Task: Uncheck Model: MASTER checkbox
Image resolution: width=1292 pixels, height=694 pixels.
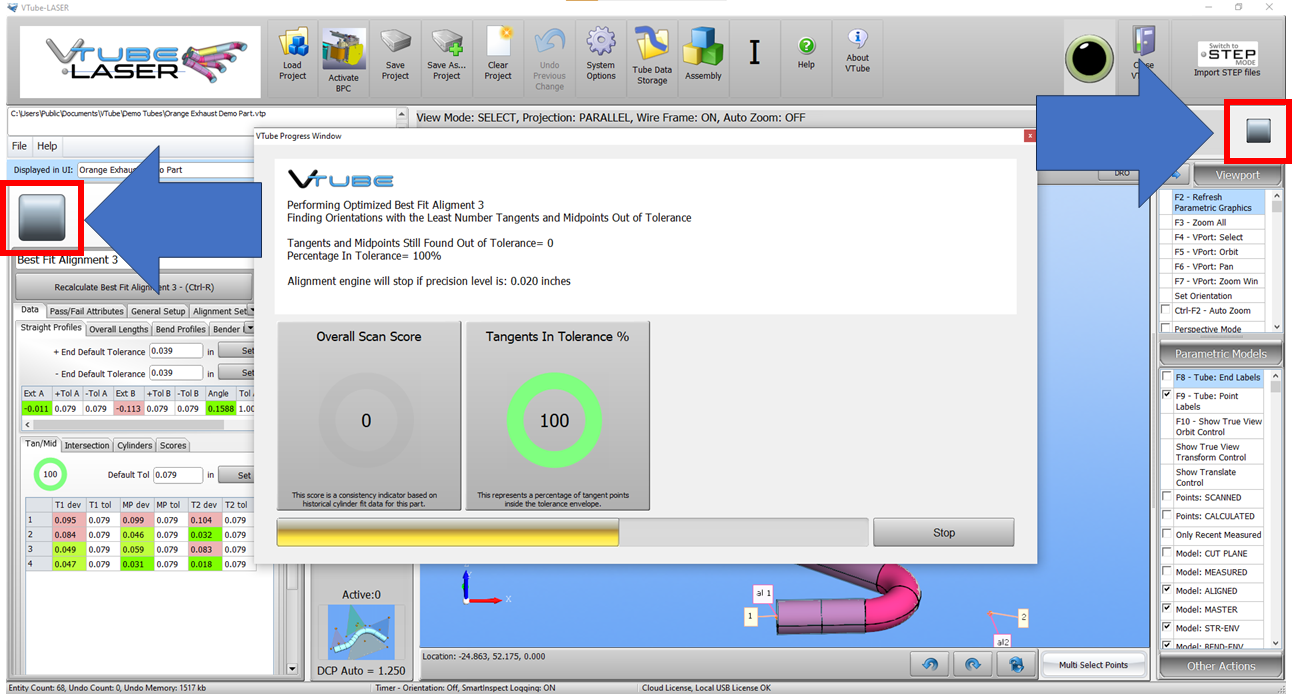Action: (1166, 609)
